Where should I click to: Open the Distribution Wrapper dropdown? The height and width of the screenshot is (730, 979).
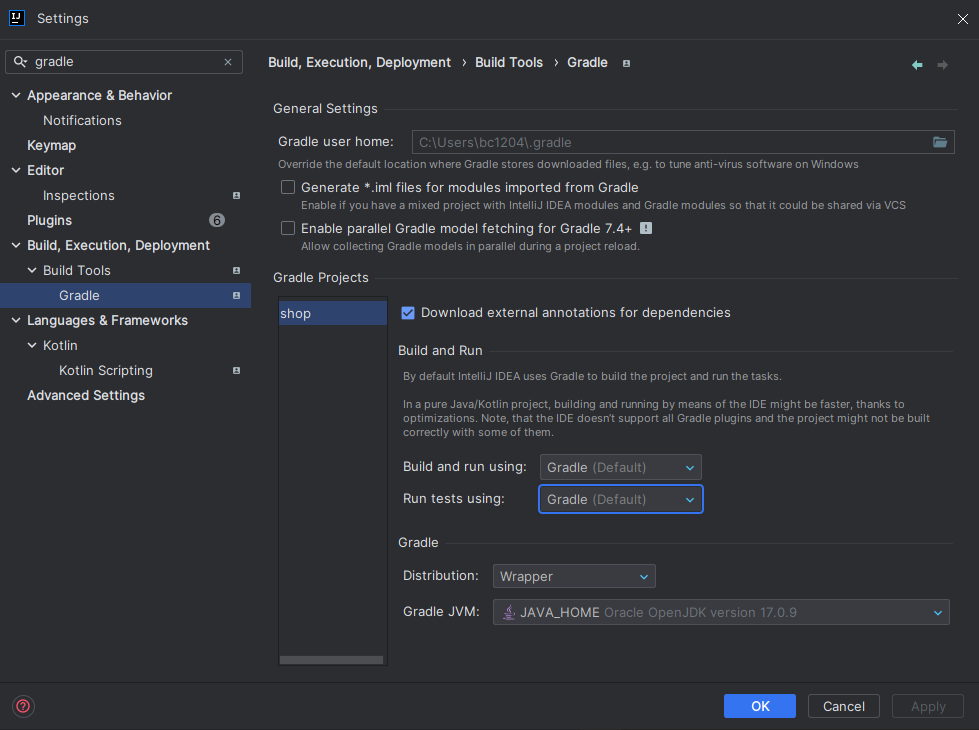pyautogui.click(x=574, y=576)
